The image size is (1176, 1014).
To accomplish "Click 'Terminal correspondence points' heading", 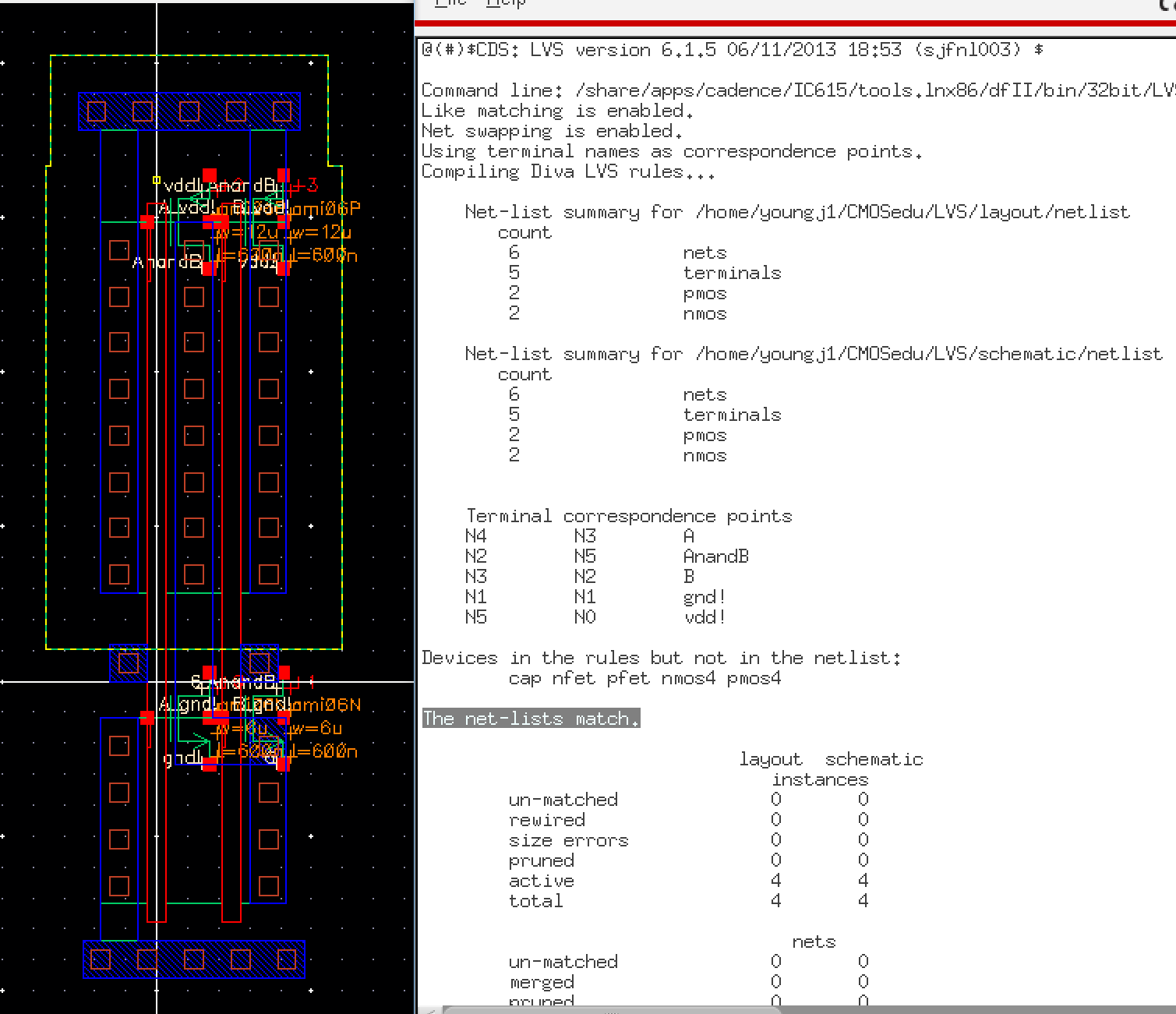I will [629, 516].
